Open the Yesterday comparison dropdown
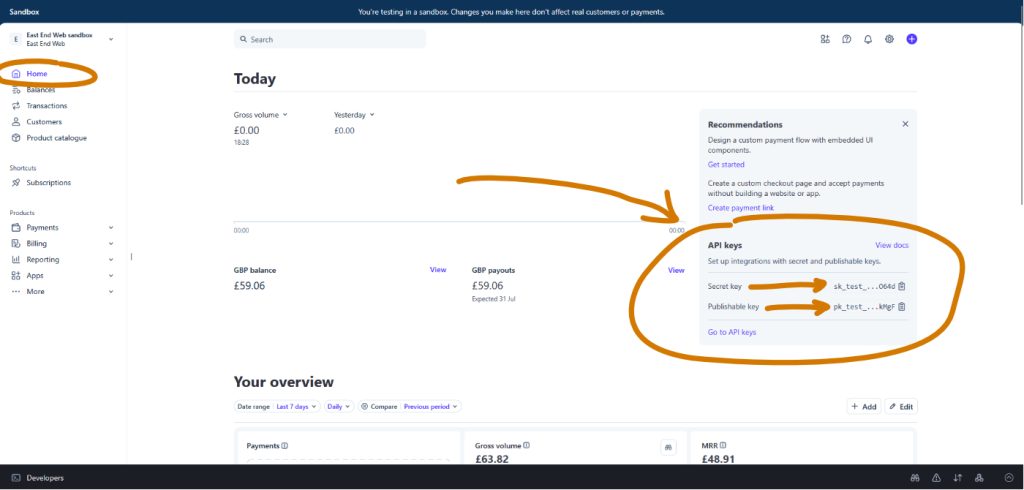The width and height of the screenshot is (1024, 490). pyautogui.click(x=355, y=114)
